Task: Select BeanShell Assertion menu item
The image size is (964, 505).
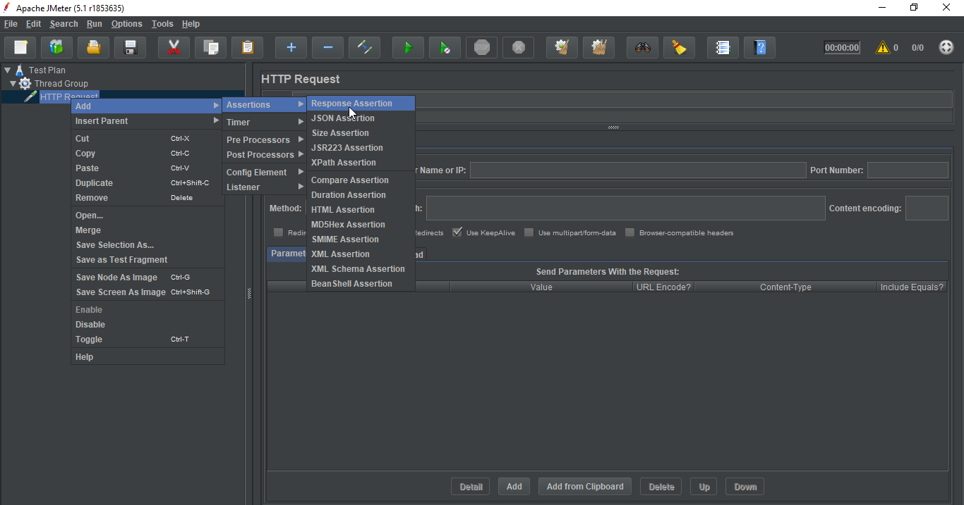Action: 361,284
